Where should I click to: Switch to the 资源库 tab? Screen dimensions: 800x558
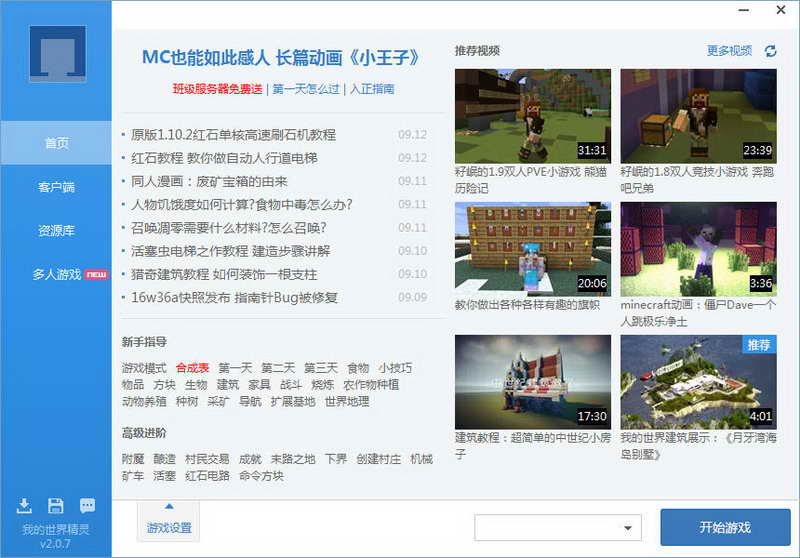[56, 231]
